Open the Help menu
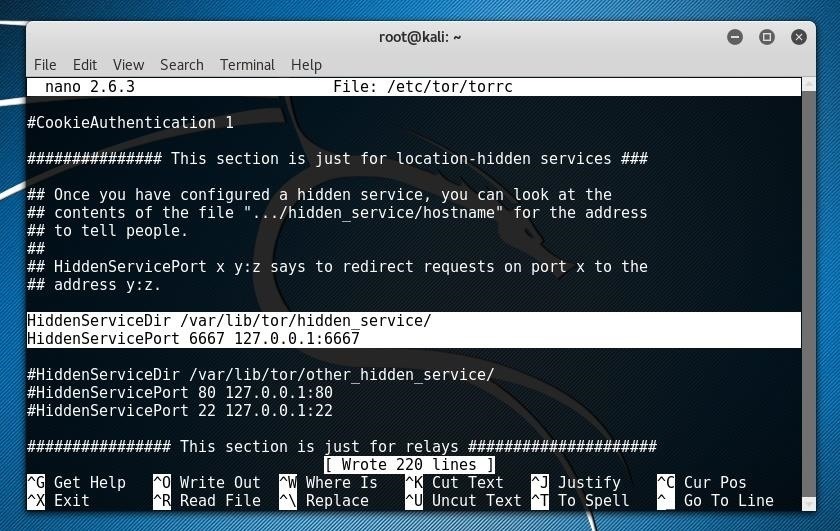Viewport: 840px width, 531px height. 306,65
